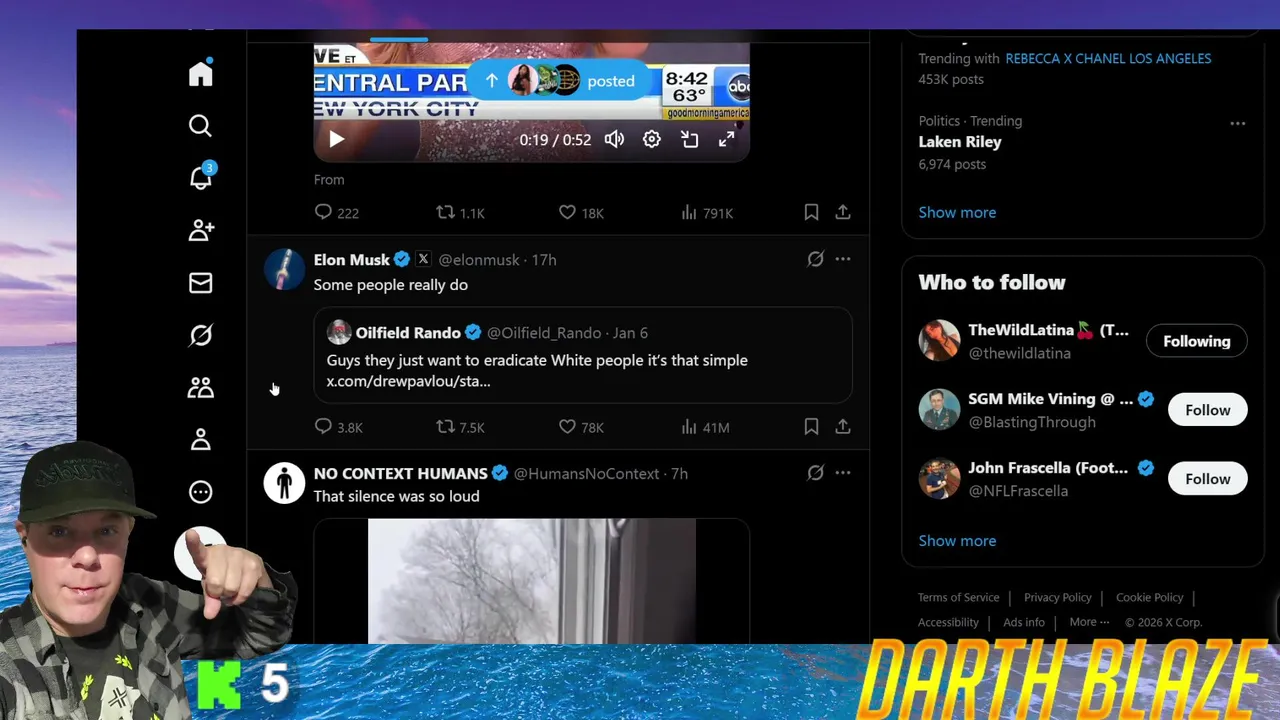Open more options on Elon Musk's post
The height and width of the screenshot is (720, 1280).
click(x=843, y=259)
